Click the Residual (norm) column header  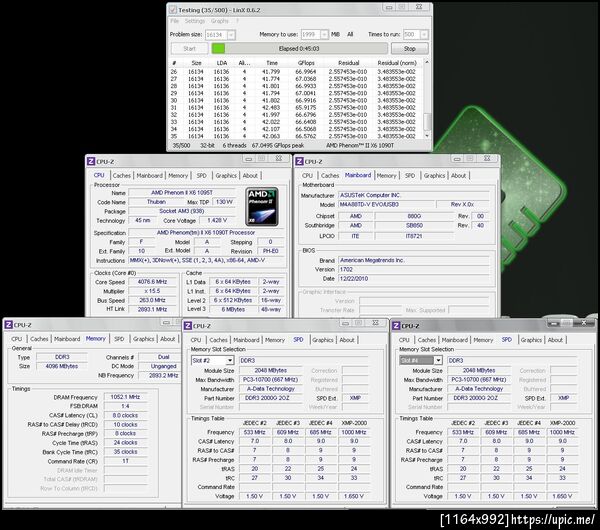click(x=397, y=63)
